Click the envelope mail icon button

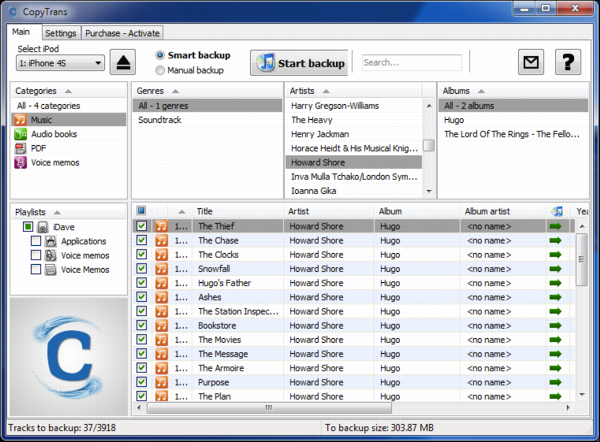tap(531, 62)
